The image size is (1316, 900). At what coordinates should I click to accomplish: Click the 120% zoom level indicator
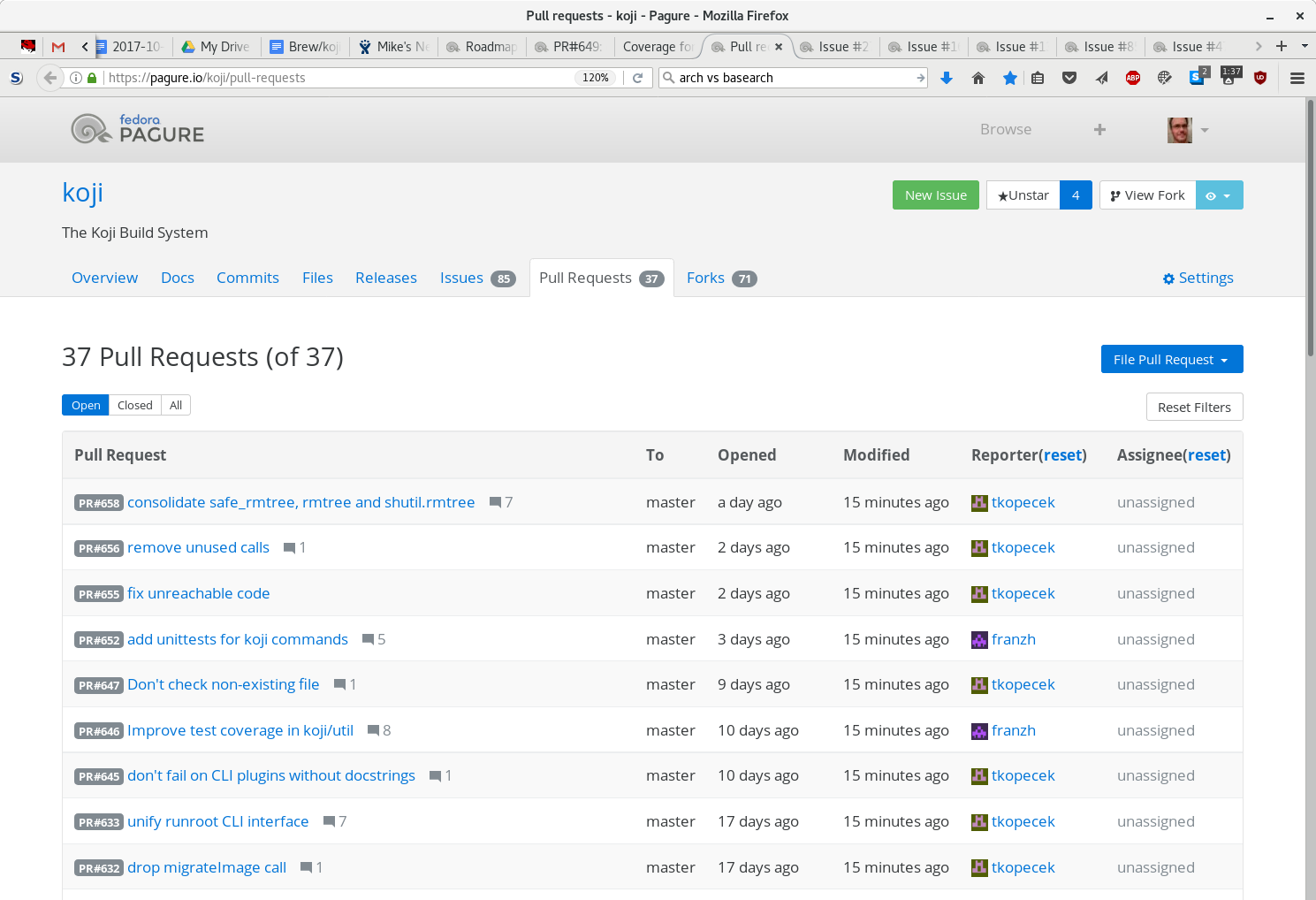coord(596,78)
